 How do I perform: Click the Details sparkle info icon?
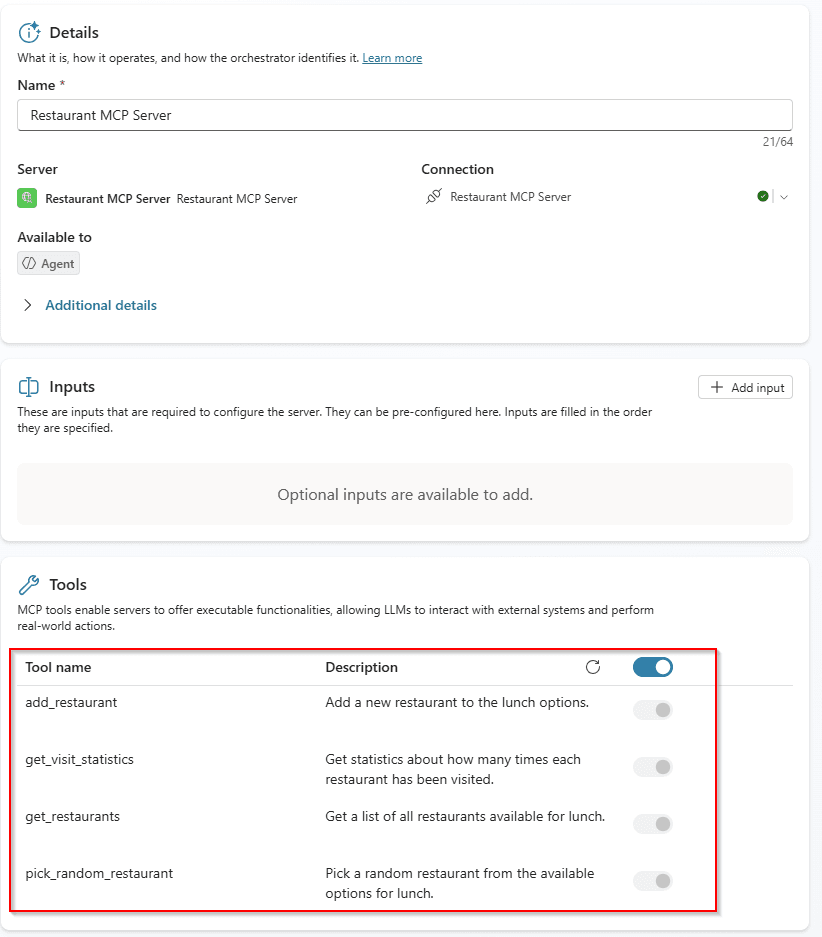coord(29,32)
